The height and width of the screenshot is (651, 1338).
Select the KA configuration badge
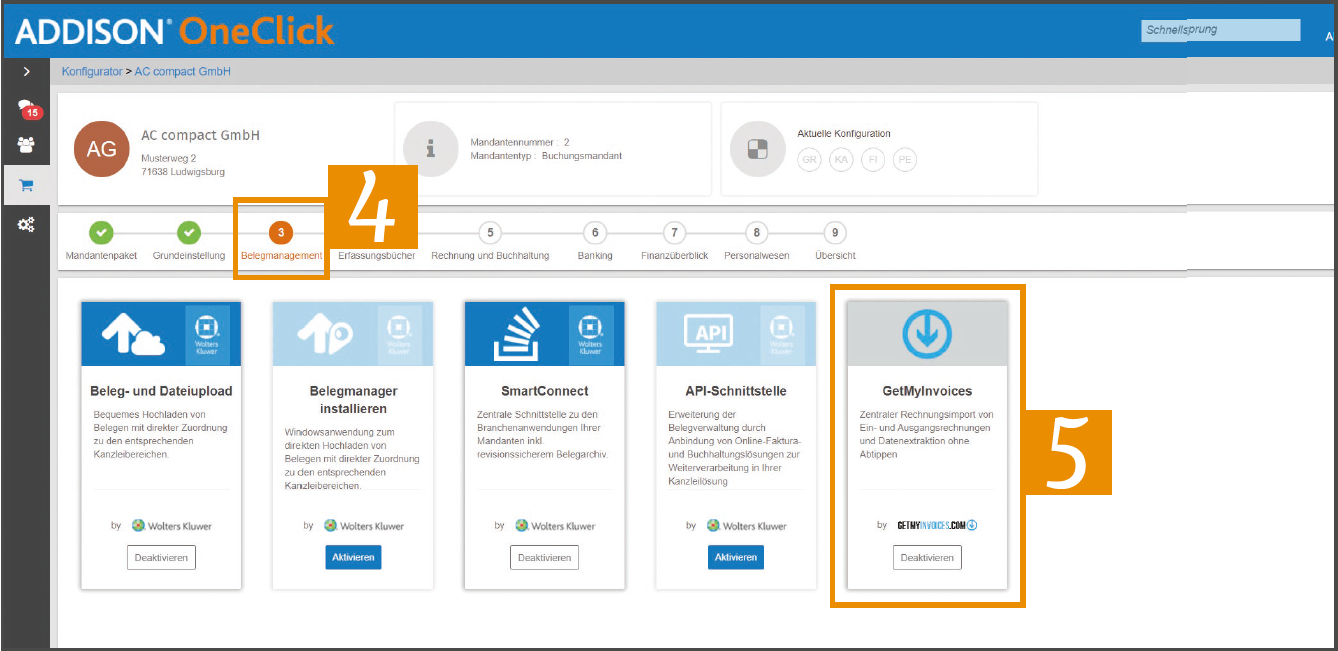tap(841, 159)
